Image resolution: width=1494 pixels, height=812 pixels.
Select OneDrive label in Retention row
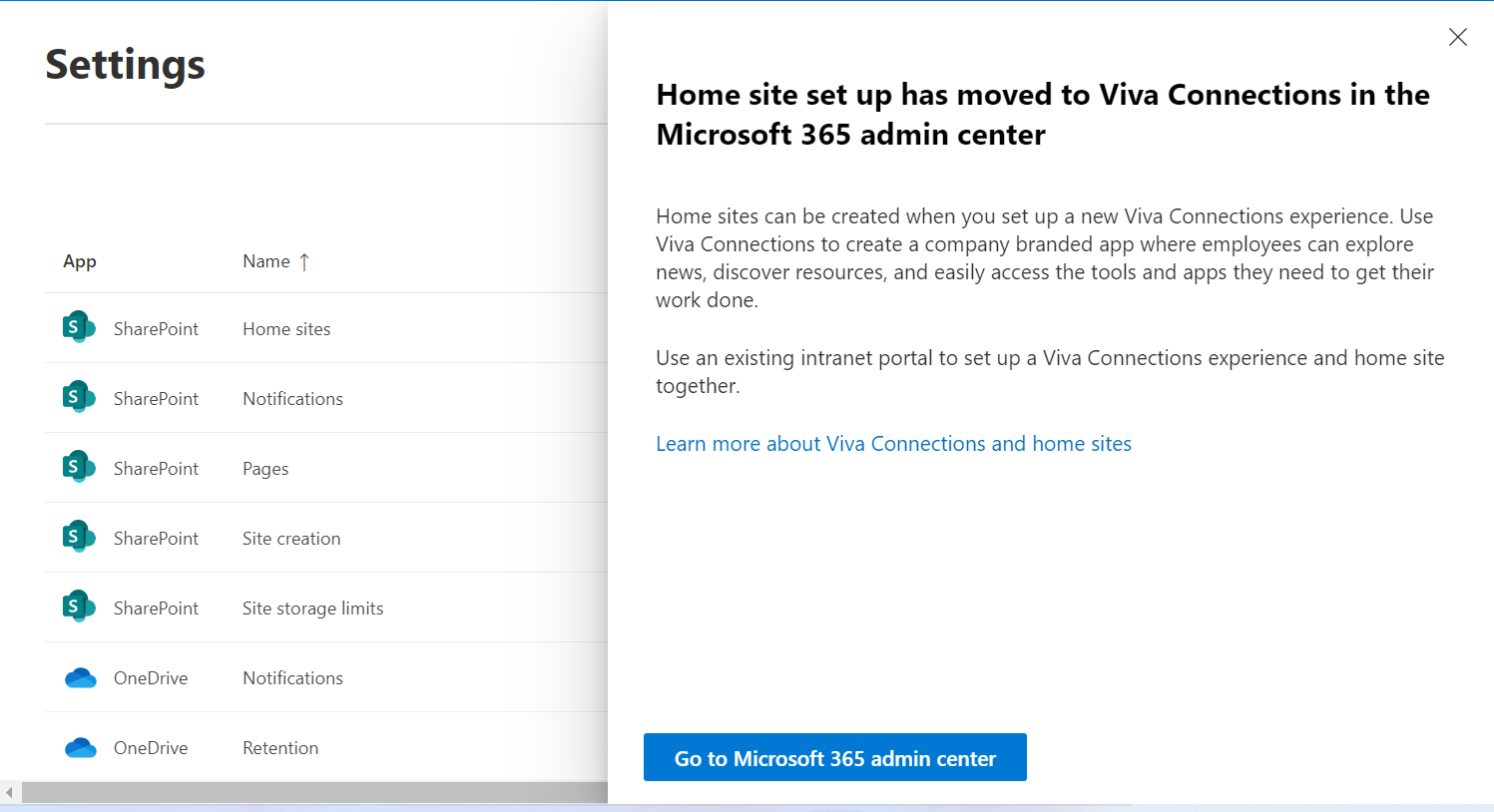coord(151,748)
